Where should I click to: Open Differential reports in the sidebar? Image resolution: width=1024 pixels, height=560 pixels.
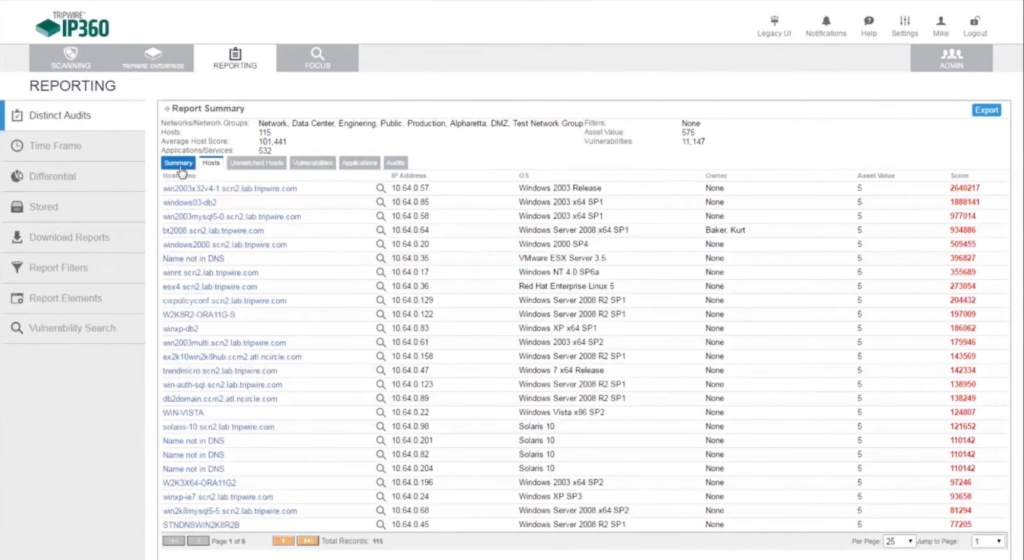click(73, 176)
